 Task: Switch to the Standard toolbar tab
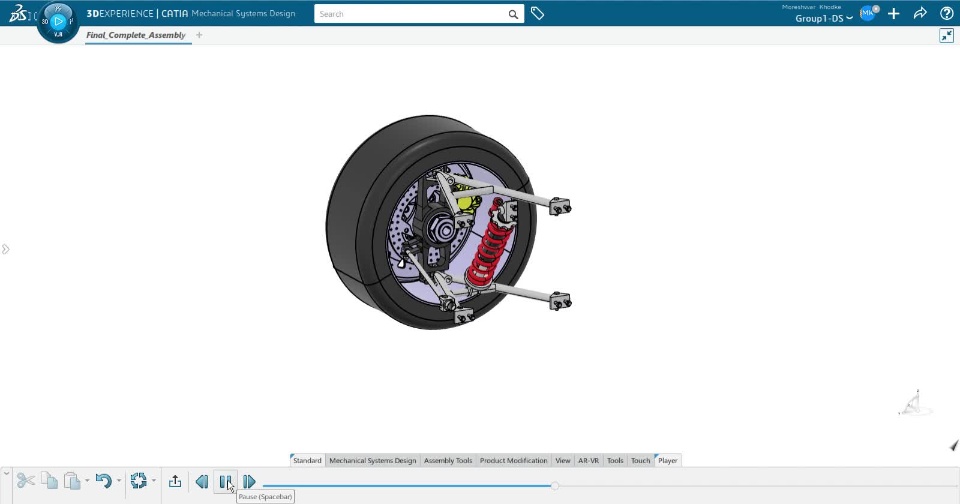(307, 461)
